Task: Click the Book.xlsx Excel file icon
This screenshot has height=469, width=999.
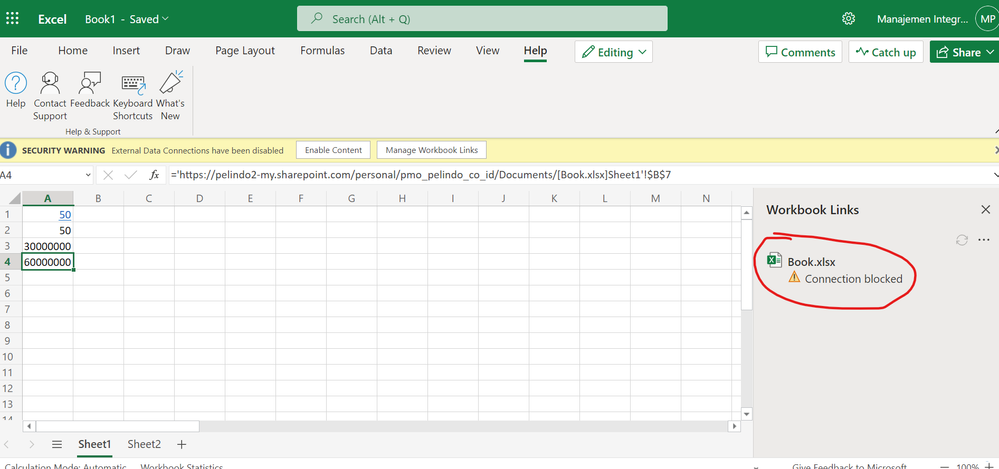Action: point(774,260)
